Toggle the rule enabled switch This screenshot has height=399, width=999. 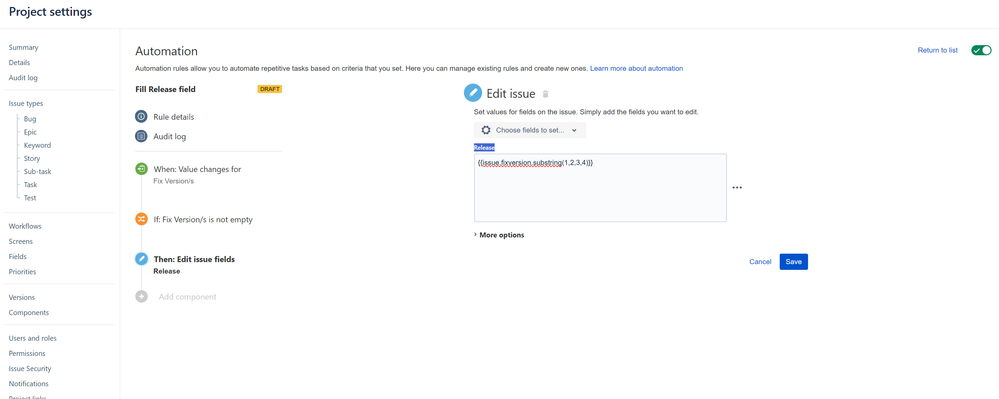point(981,50)
